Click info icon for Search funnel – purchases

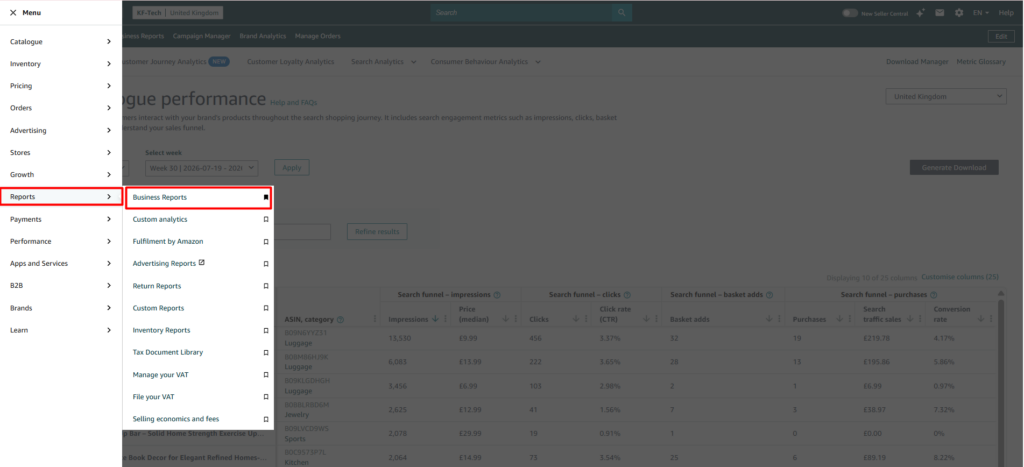click(x=934, y=295)
